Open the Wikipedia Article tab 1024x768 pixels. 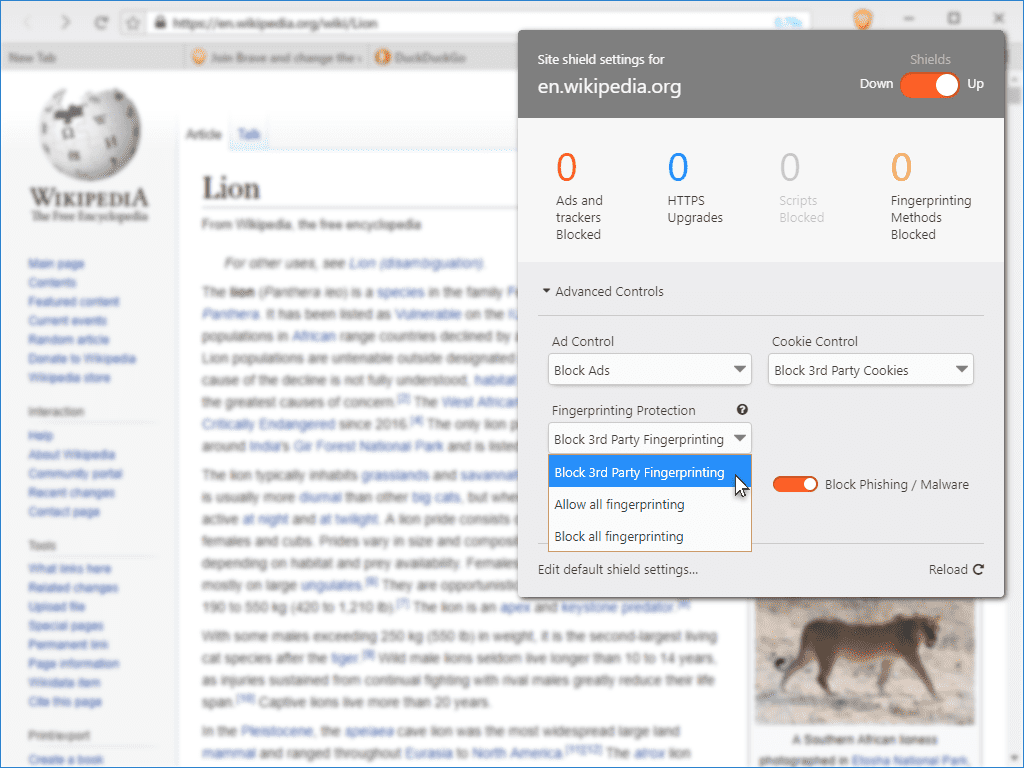tap(204, 135)
